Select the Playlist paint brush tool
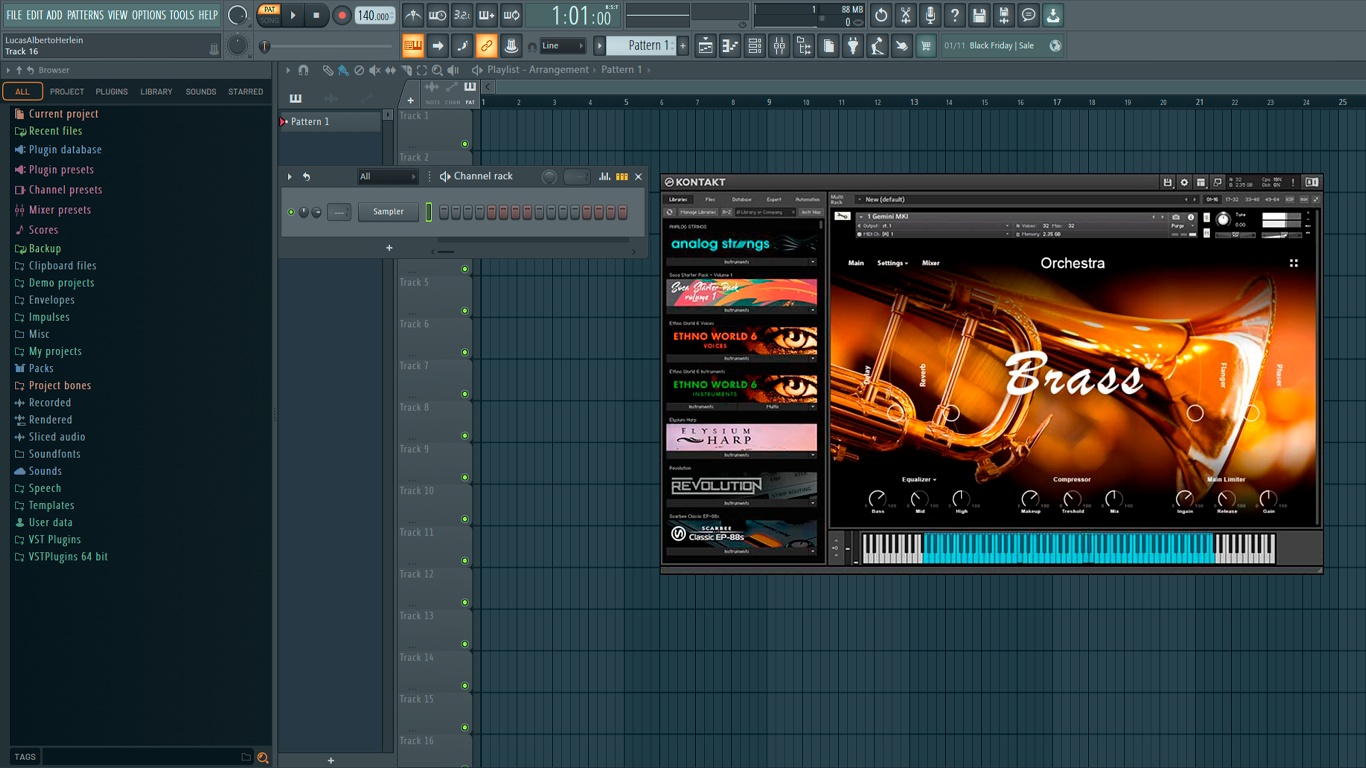This screenshot has height=768, width=1366. pyautogui.click(x=343, y=70)
